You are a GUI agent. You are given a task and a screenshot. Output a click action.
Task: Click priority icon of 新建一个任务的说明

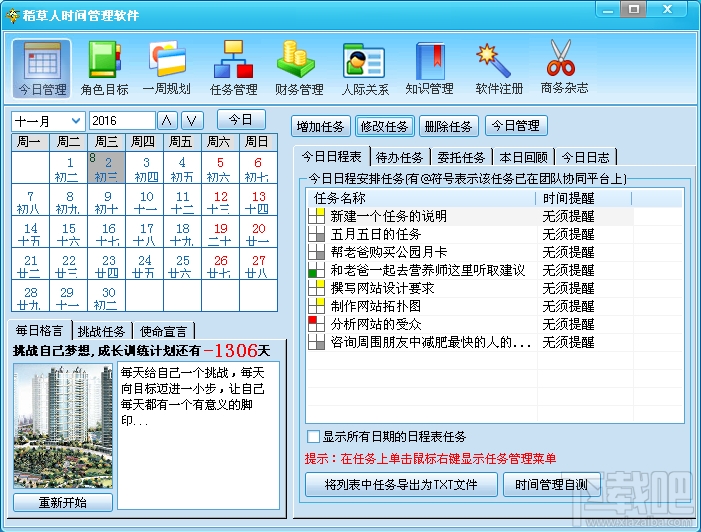pos(317,216)
